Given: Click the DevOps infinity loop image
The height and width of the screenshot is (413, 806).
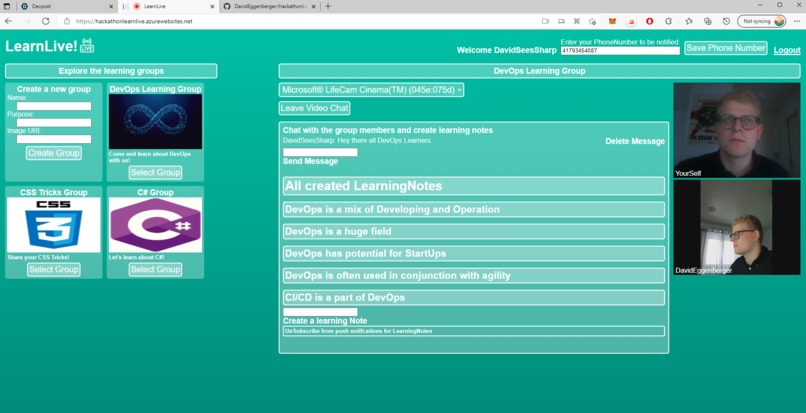Looking at the screenshot, I should click(155, 121).
